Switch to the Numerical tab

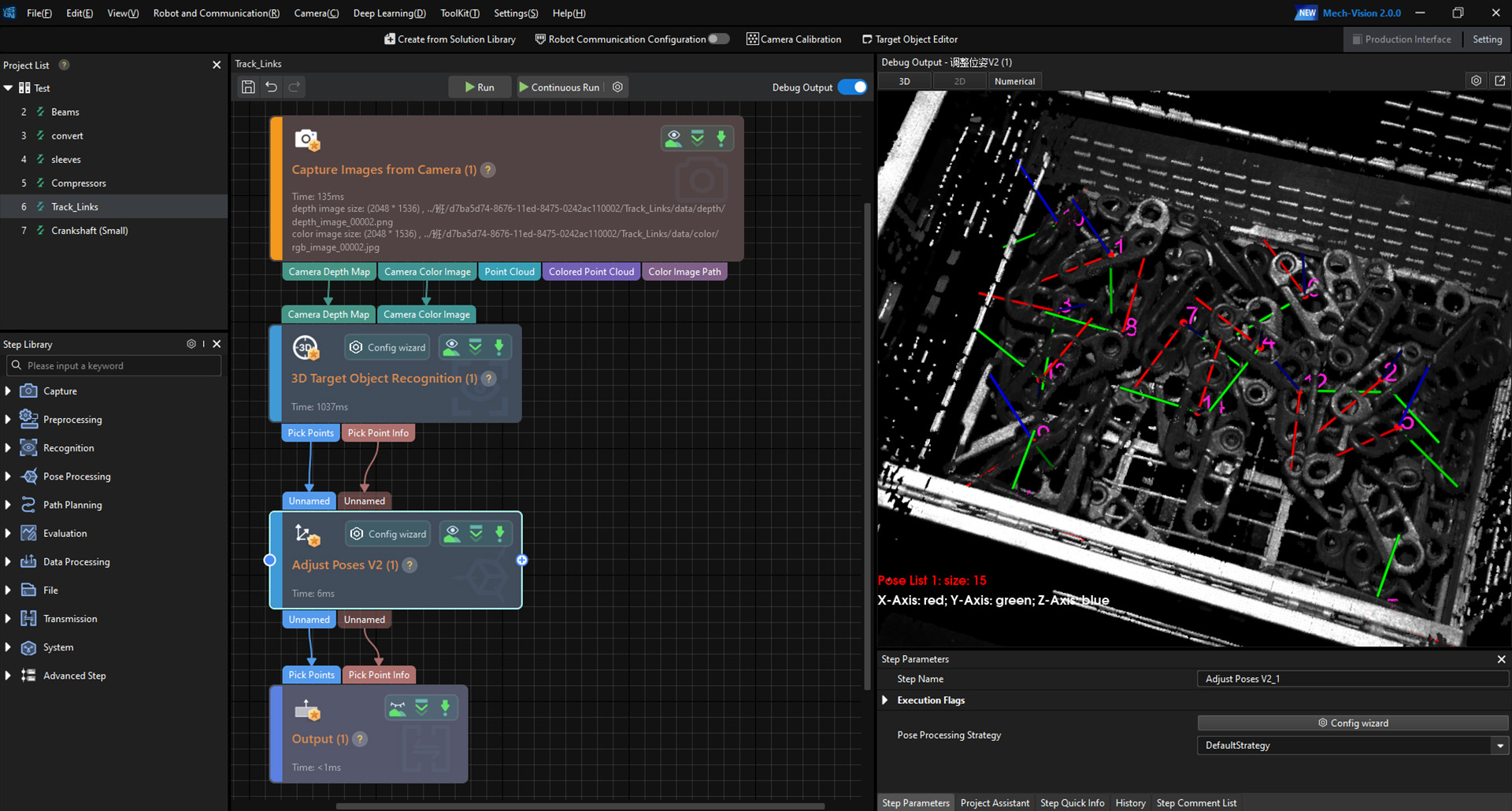tap(1014, 81)
